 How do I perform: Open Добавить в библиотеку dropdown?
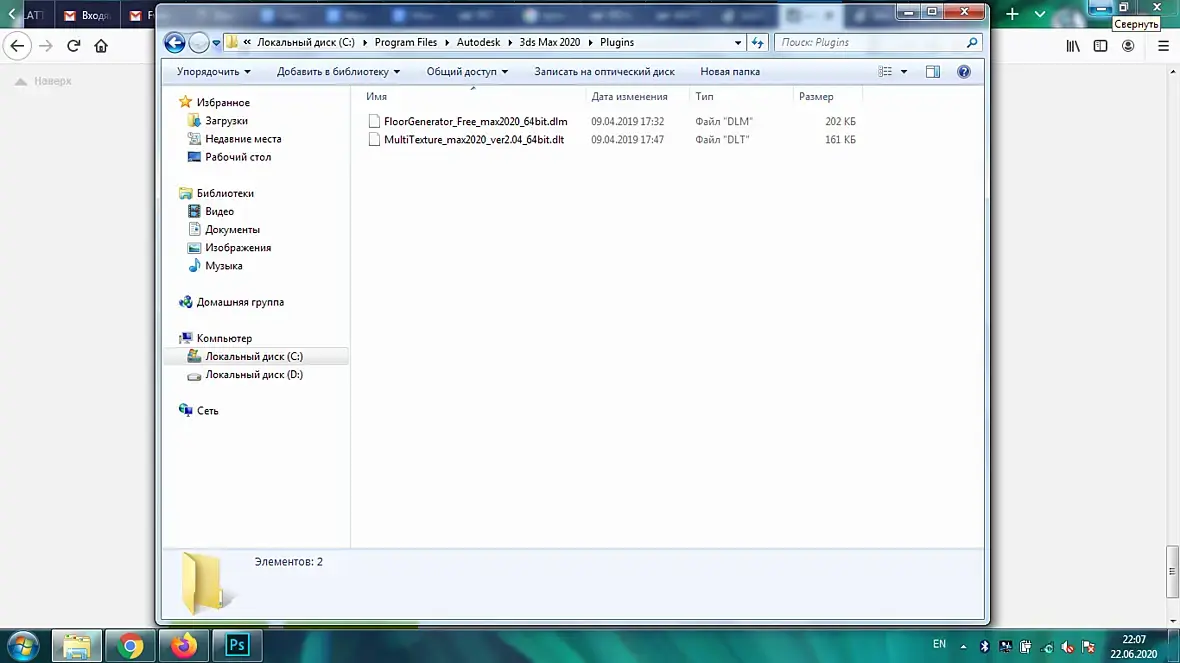click(x=338, y=71)
